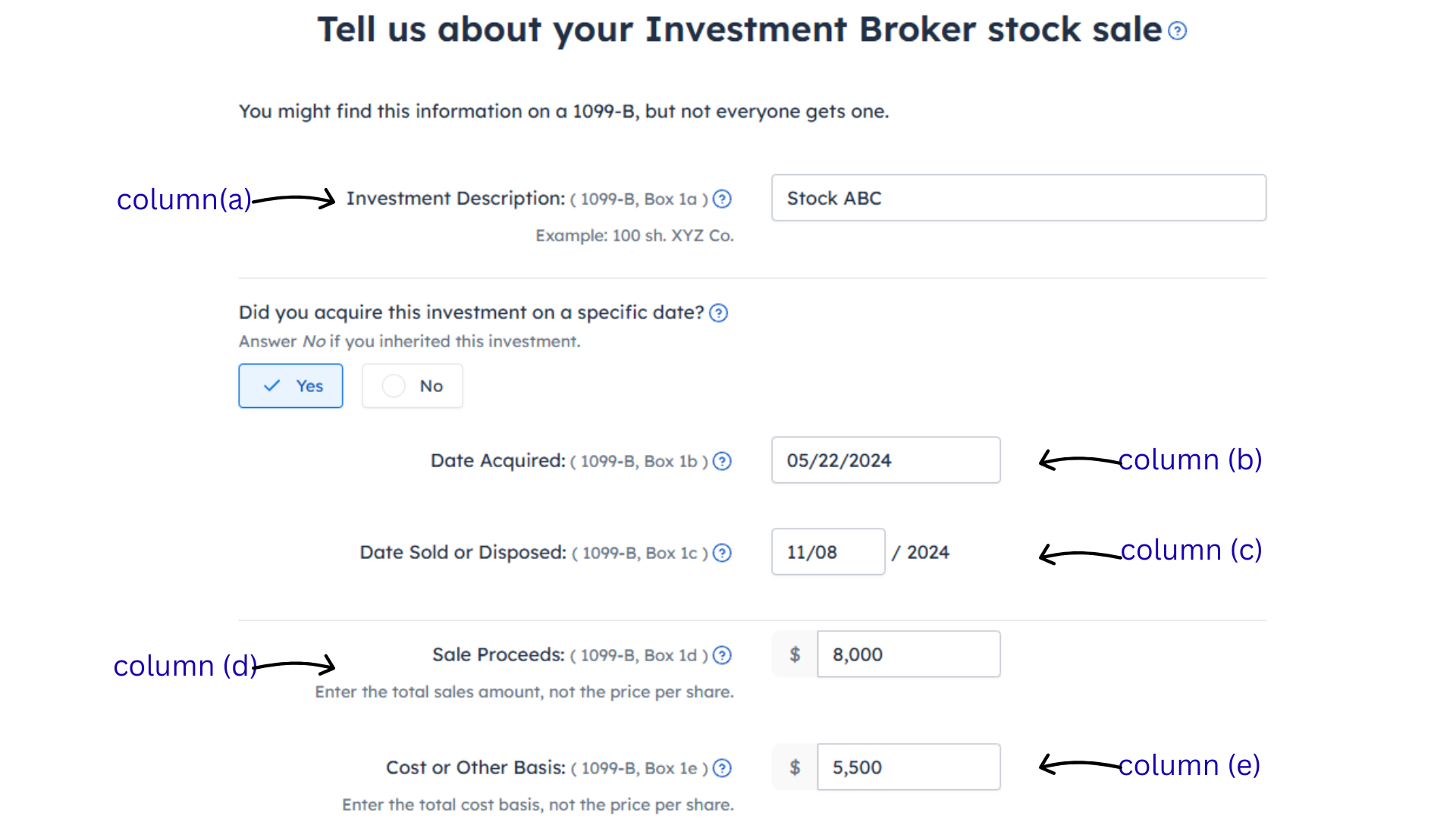Click the Cost or Other Basis amount field

pos(908,767)
